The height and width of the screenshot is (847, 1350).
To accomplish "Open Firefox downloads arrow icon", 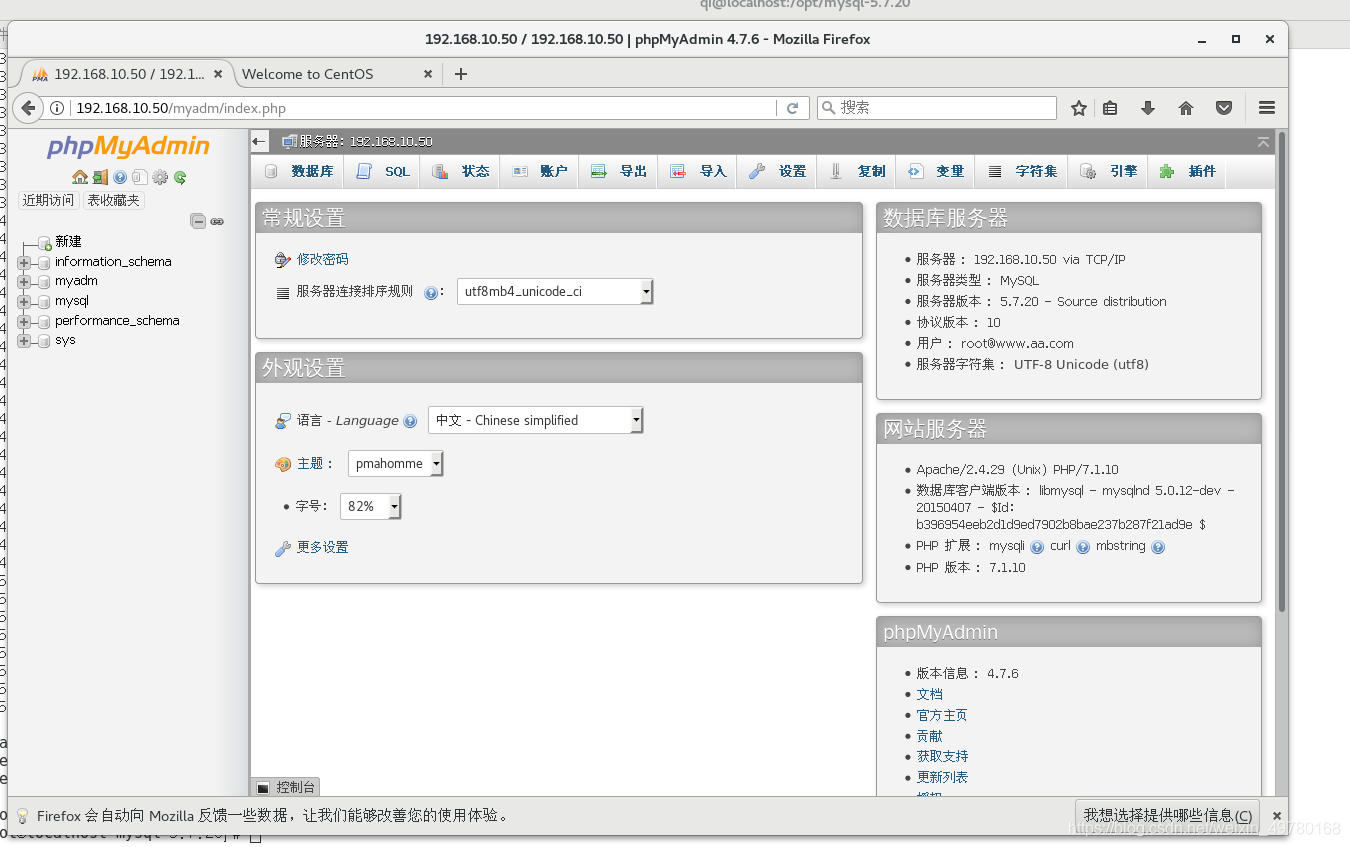I will (x=1148, y=108).
